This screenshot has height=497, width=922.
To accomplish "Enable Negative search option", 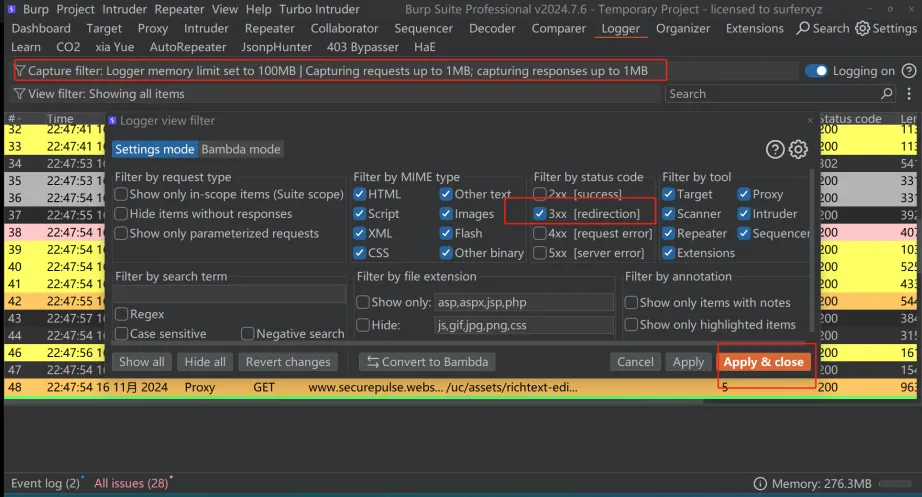I will (248, 333).
